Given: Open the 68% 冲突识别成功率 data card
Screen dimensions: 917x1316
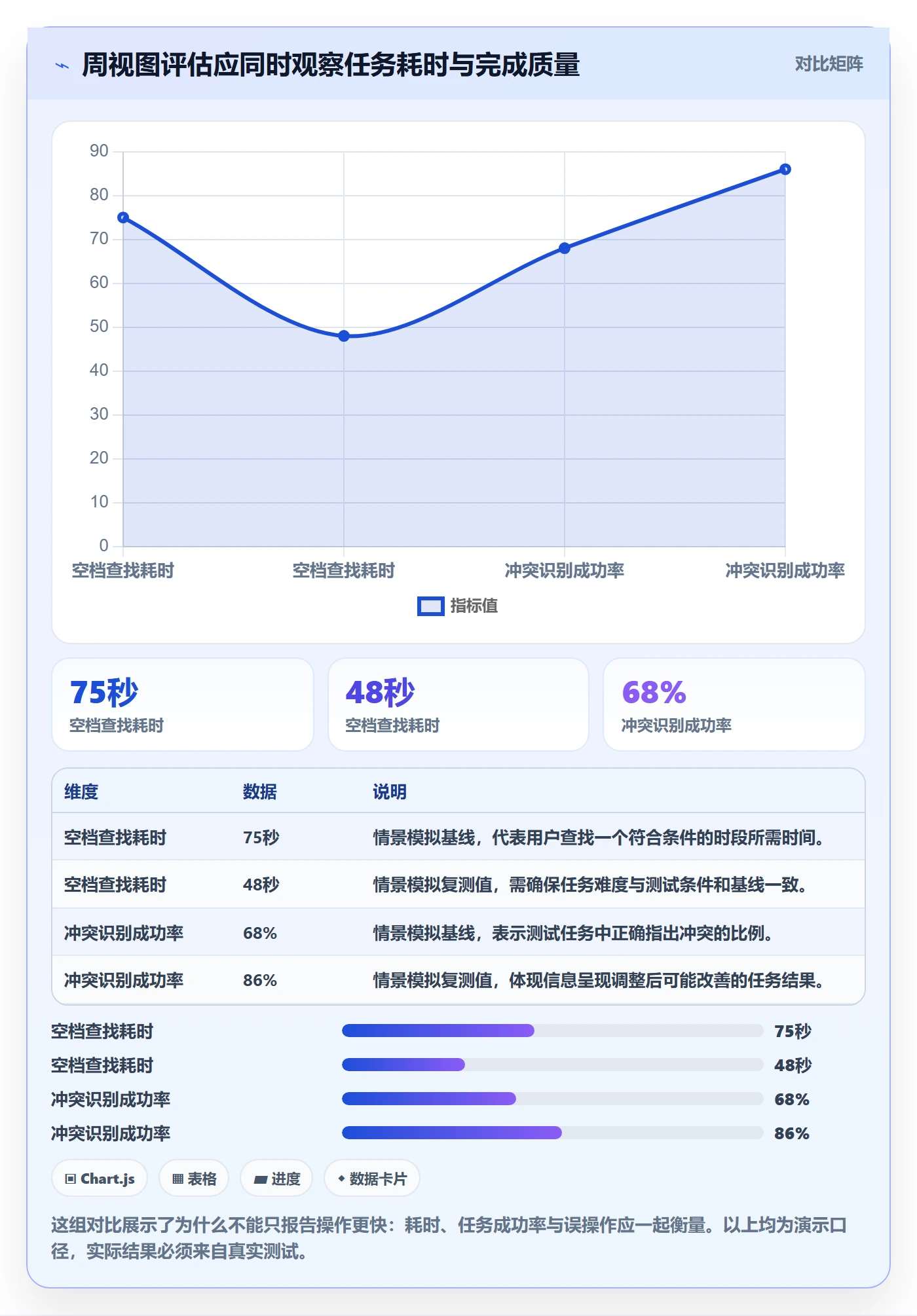Looking at the screenshot, I should point(734,704).
